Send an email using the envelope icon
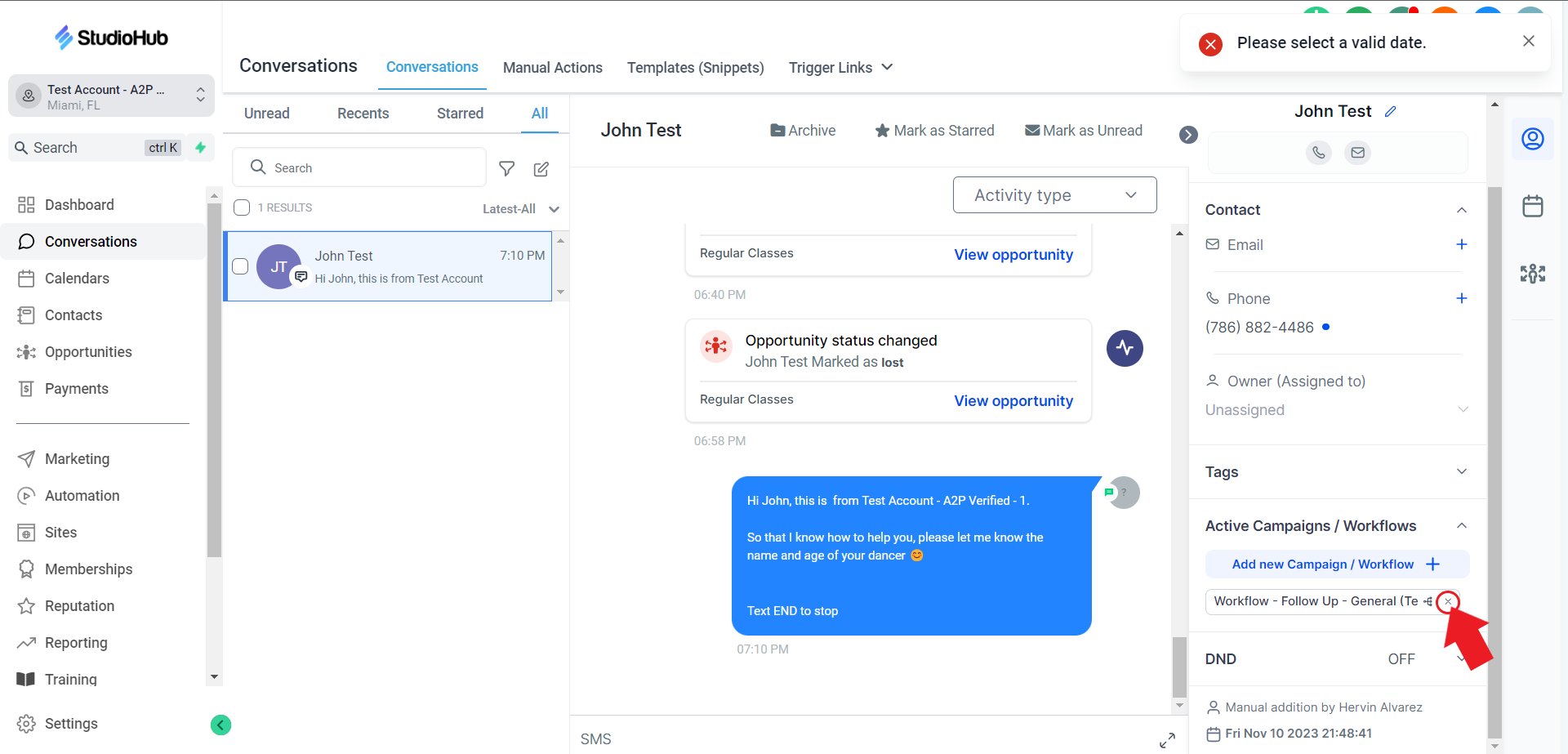The image size is (1568, 754). [1357, 153]
